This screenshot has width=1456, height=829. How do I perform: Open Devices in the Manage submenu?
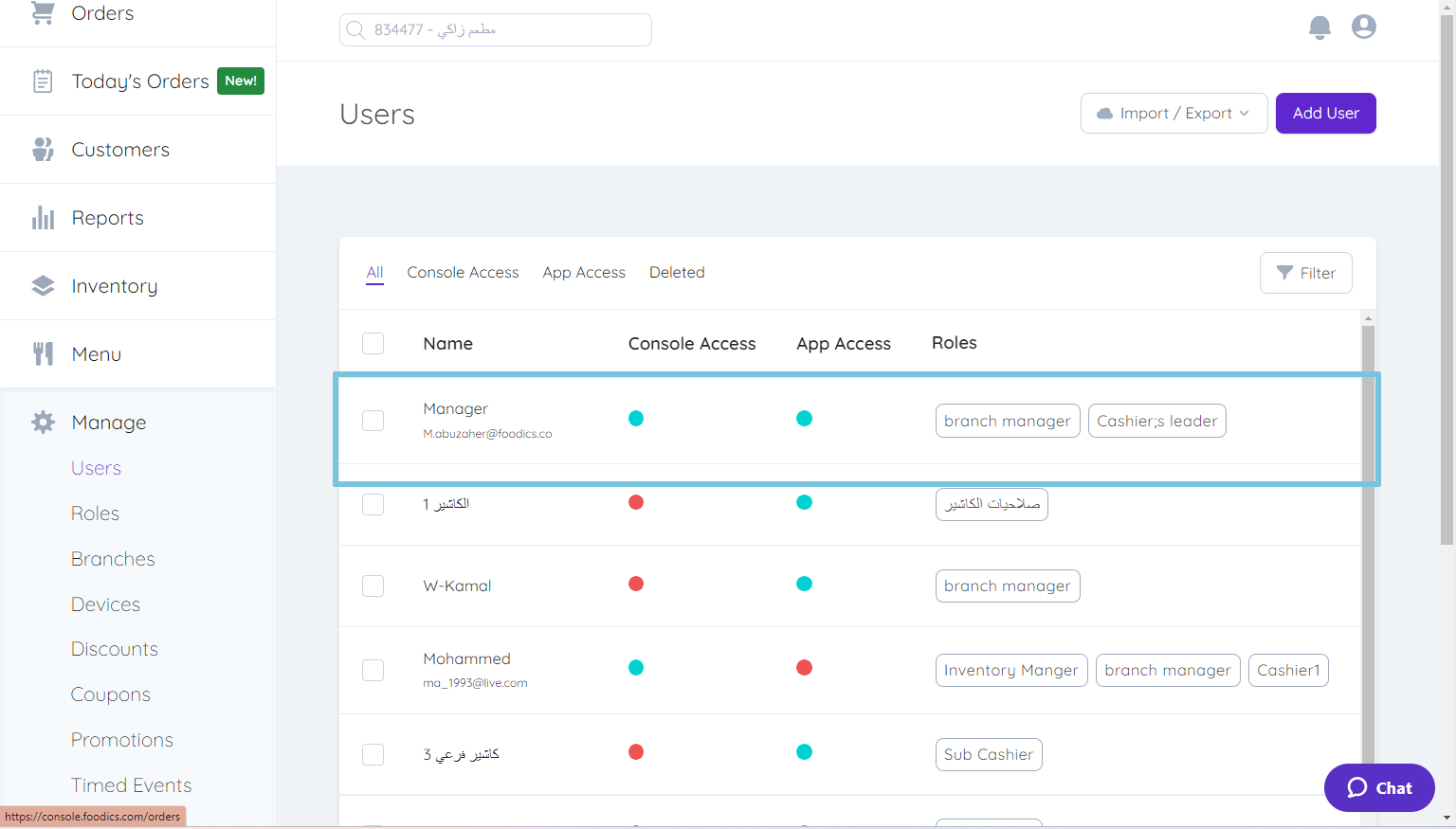coord(105,604)
